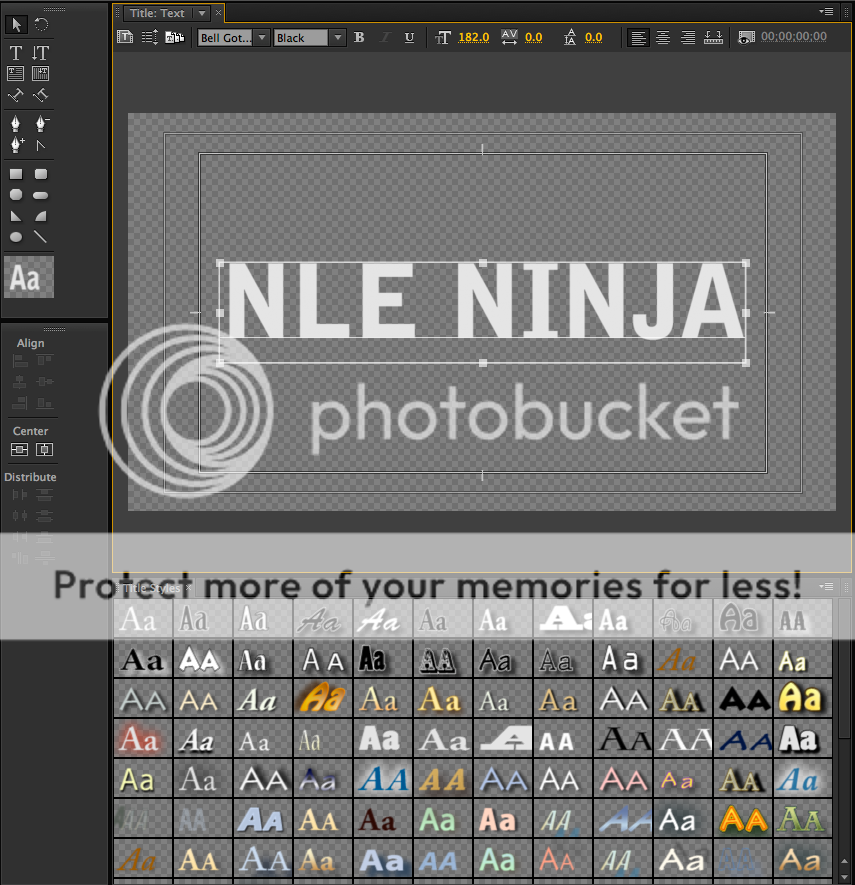Pick the Rectangle shape tool
The width and height of the screenshot is (855, 885).
[16, 174]
